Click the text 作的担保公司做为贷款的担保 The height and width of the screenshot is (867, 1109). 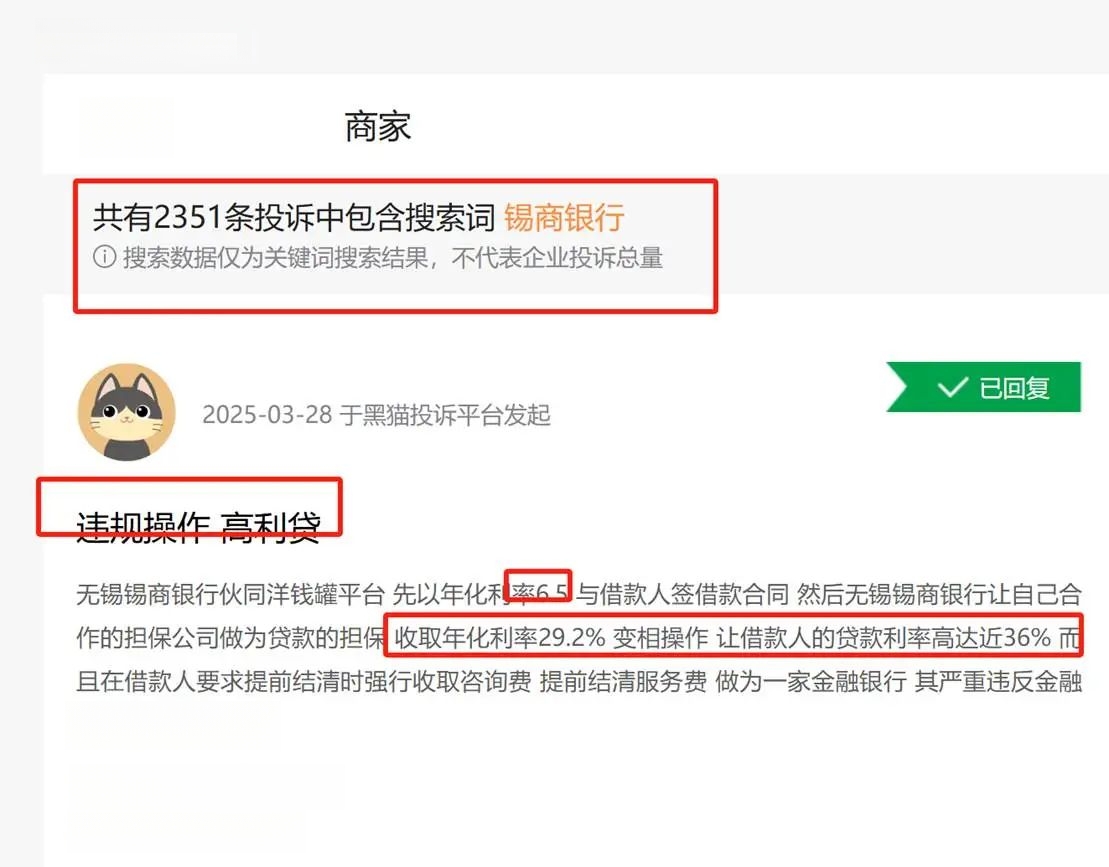coord(231,638)
